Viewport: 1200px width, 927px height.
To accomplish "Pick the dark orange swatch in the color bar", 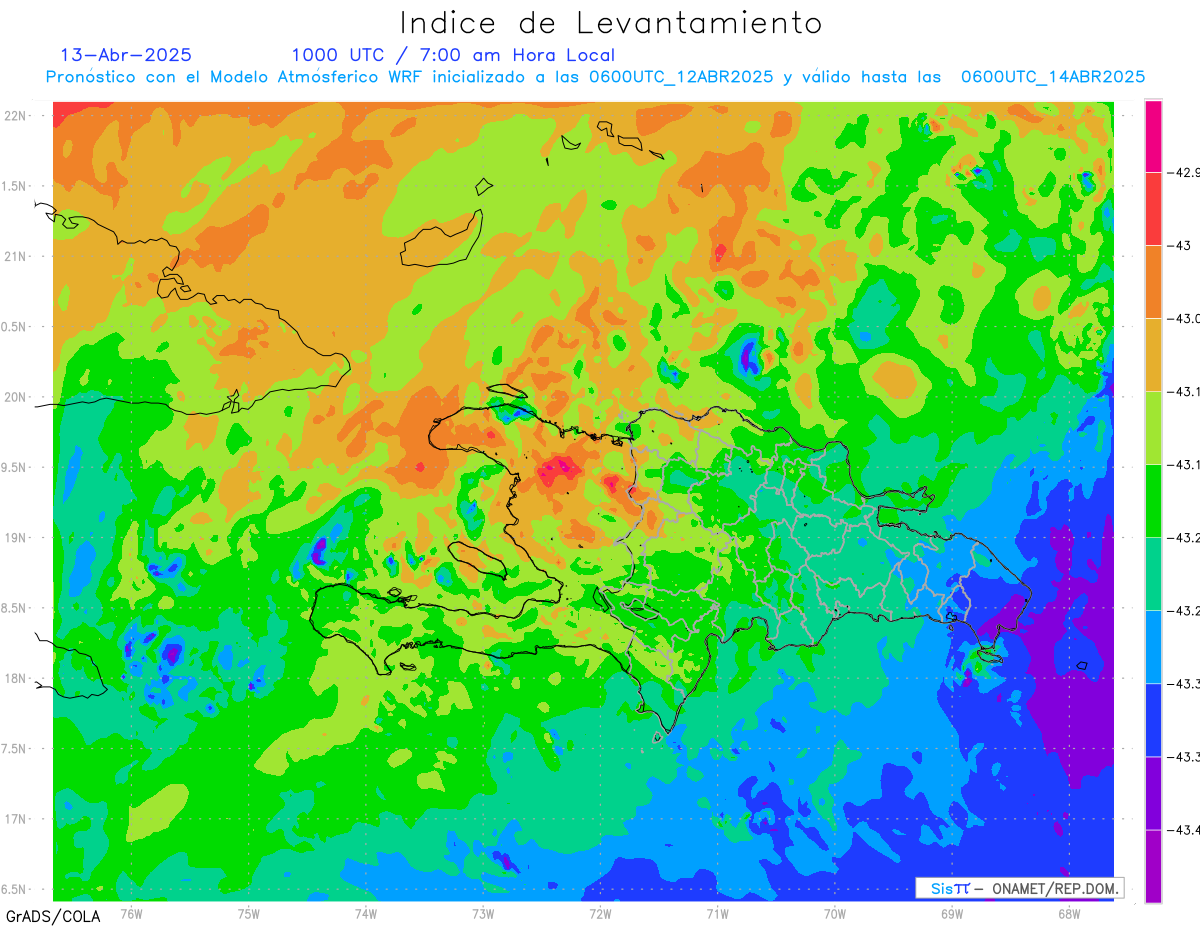I will pyautogui.click(x=1154, y=281).
